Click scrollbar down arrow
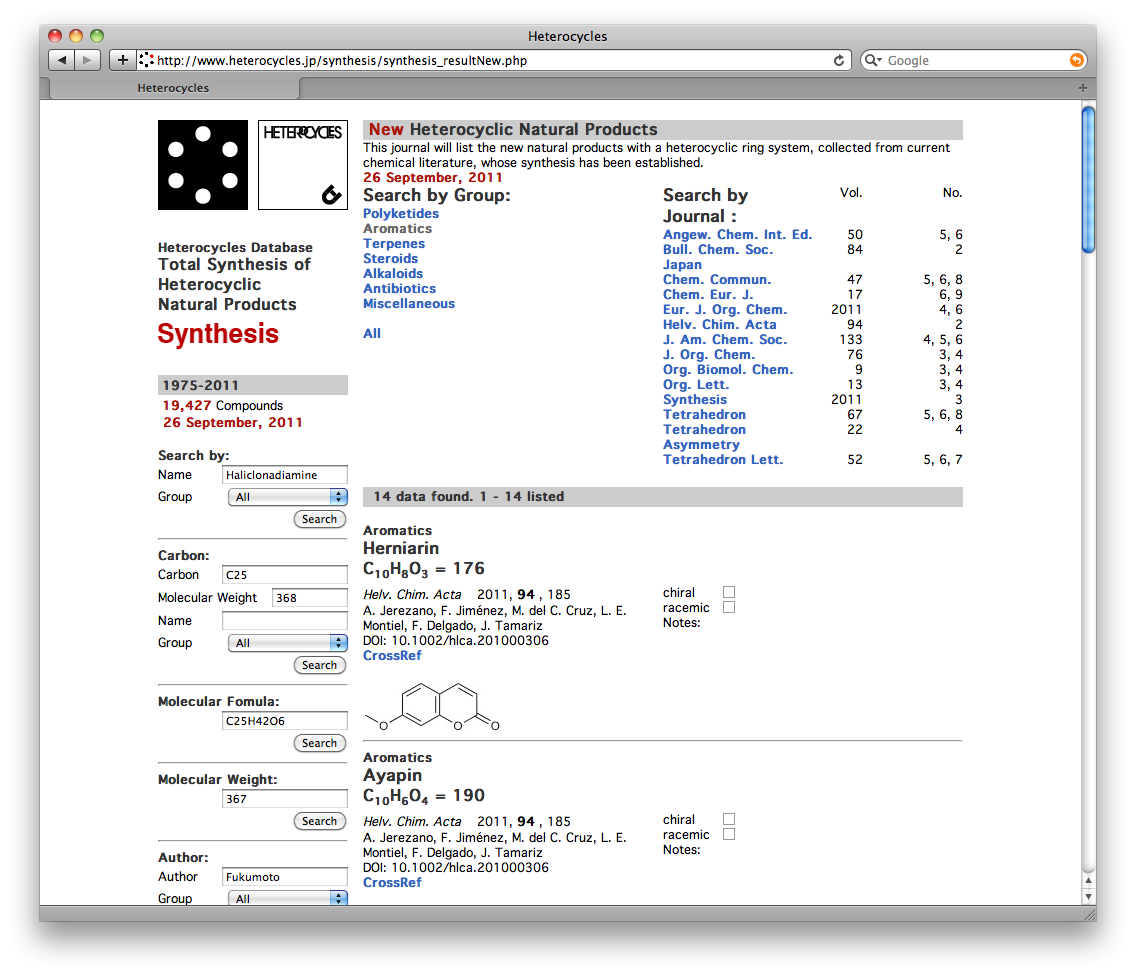The width and height of the screenshot is (1136, 976). click(x=1088, y=896)
